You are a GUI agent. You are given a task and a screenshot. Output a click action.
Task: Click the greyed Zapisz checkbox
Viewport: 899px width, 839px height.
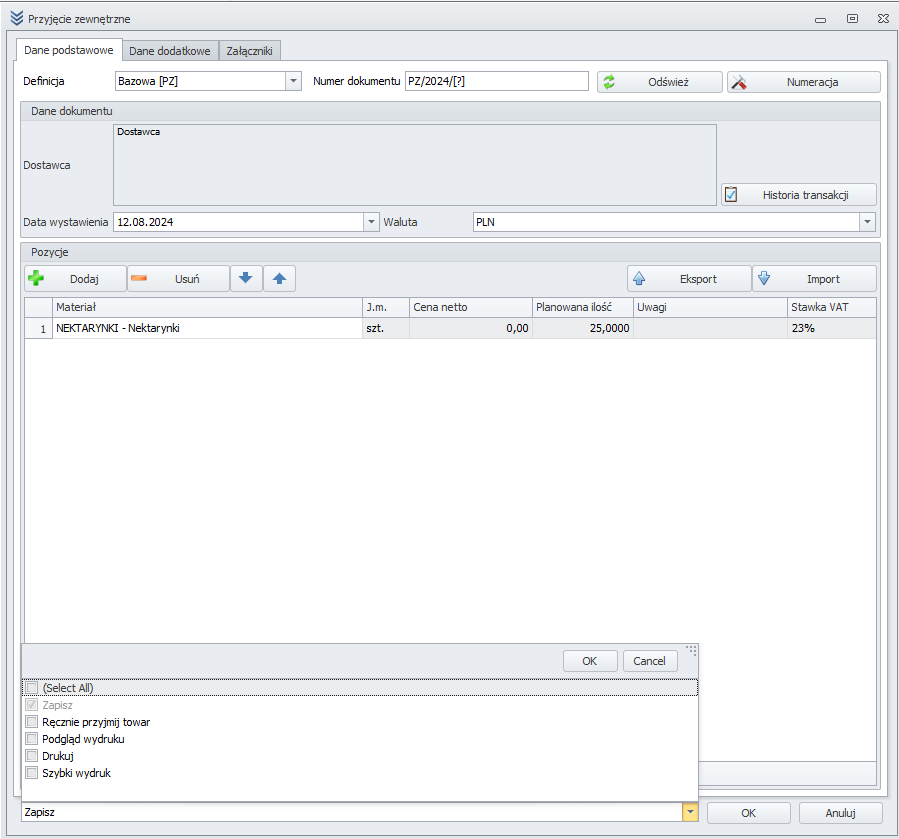32,705
